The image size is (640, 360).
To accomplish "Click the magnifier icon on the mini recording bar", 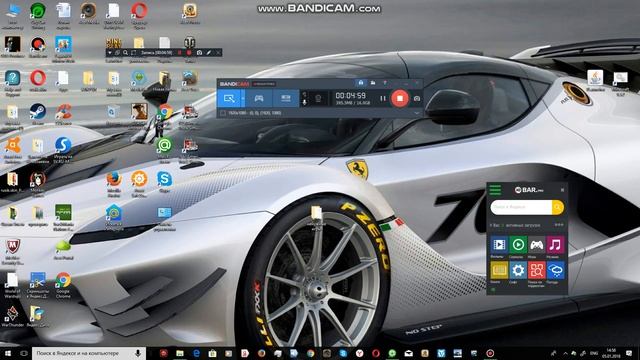I will coord(125,53).
